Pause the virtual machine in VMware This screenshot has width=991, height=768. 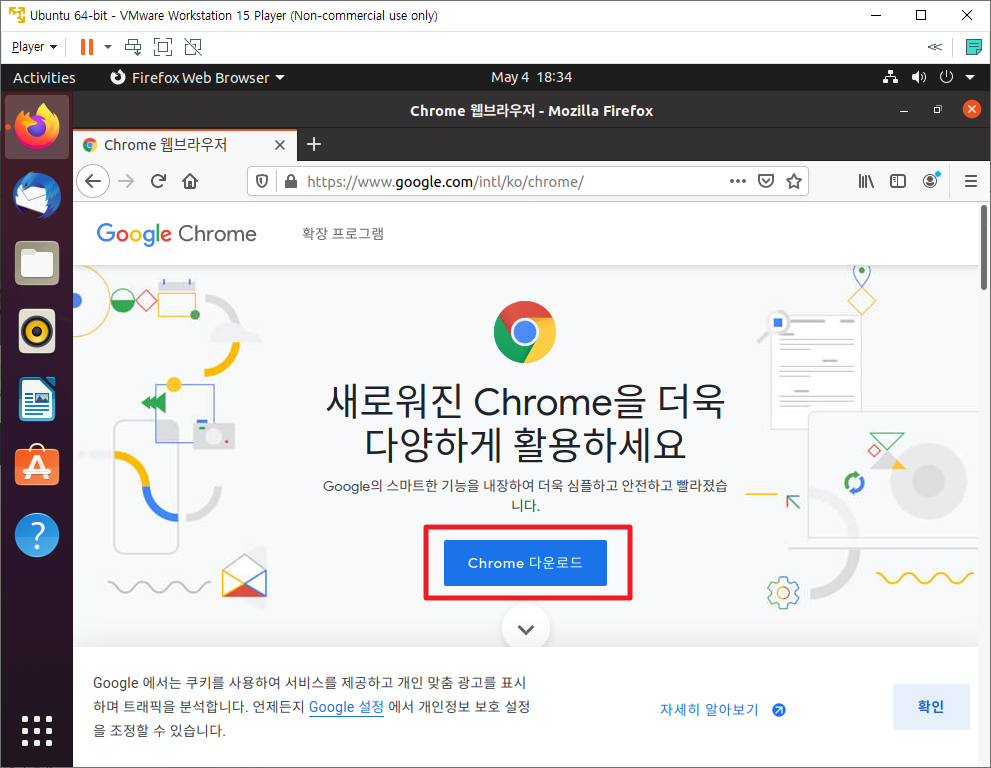(x=87, y=47)
